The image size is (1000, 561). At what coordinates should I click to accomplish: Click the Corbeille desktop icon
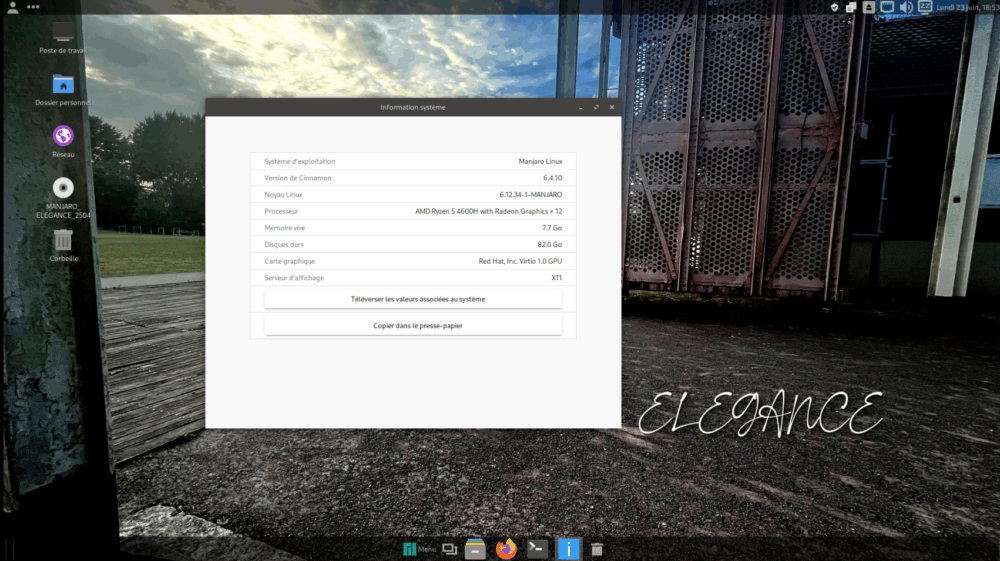coord(63,245)
